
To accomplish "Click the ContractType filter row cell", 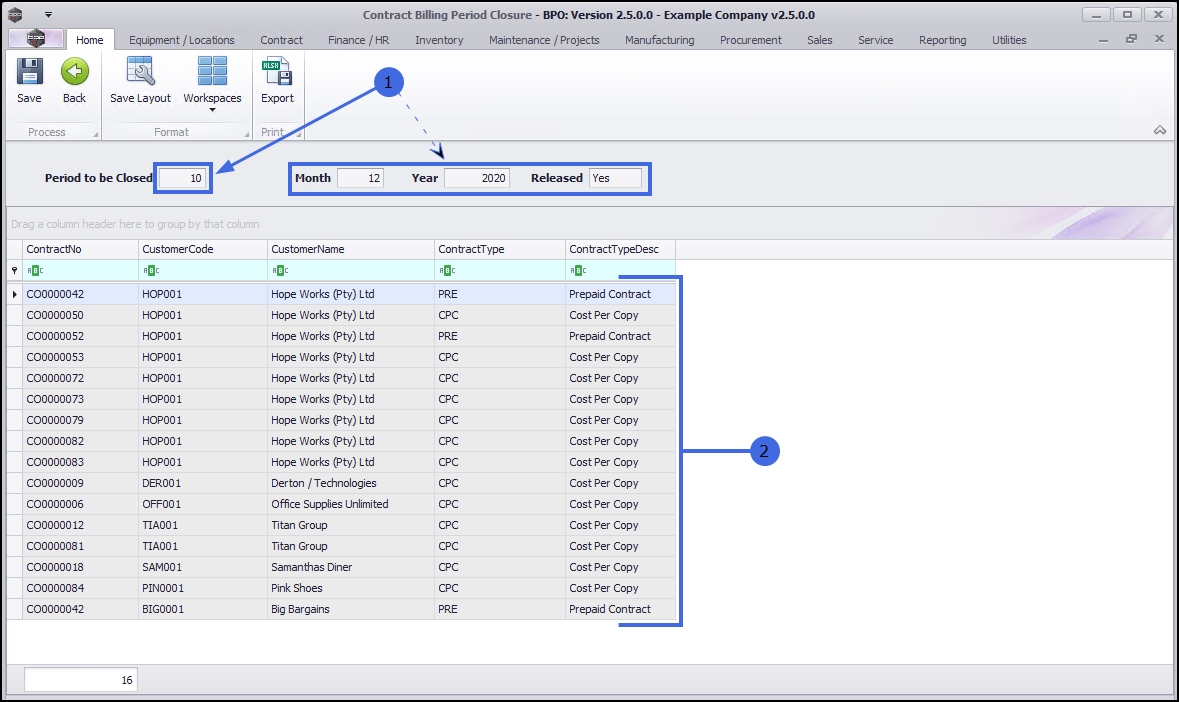I will (x=500, y=271).
